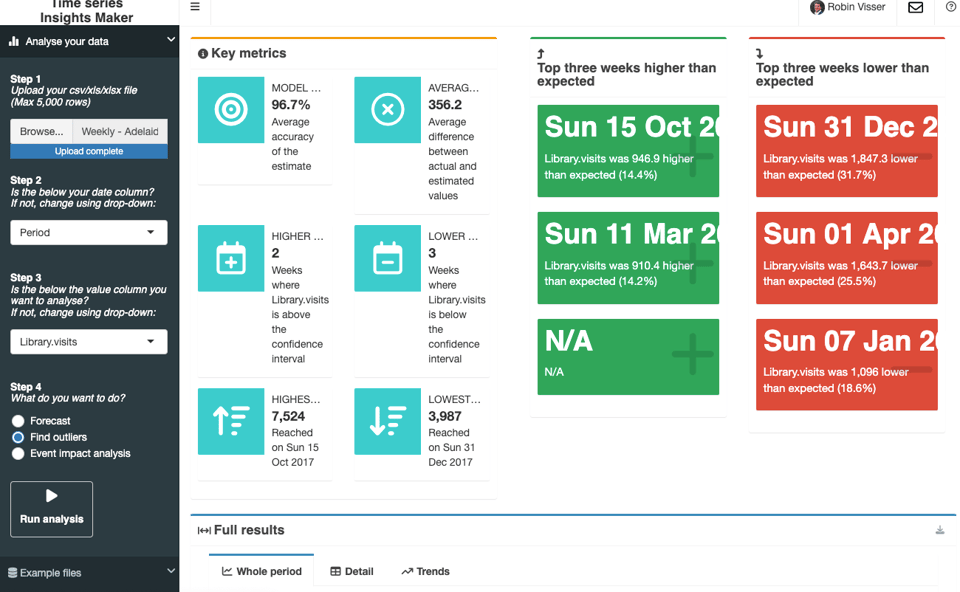Open the mail envelope icon
960x592 pixels.
point(915,8)
